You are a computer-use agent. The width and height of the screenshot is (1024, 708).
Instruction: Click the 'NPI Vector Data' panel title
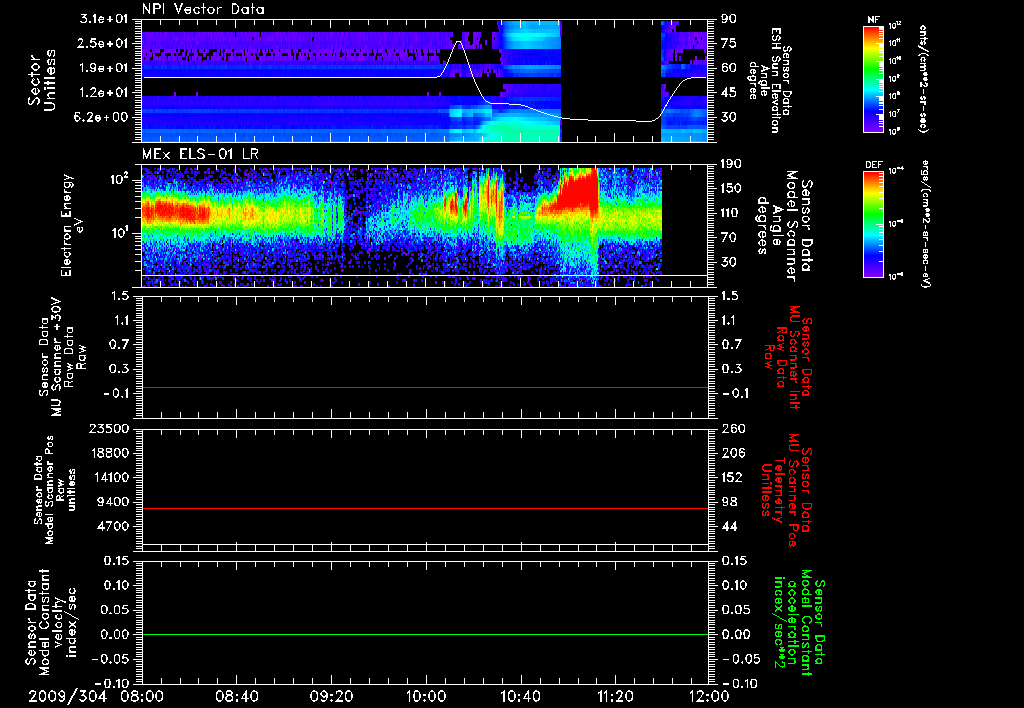pos(203,9)
